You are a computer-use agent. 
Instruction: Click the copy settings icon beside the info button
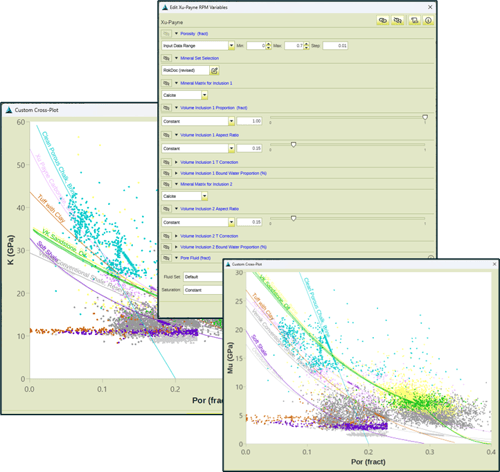click(414, 20)
